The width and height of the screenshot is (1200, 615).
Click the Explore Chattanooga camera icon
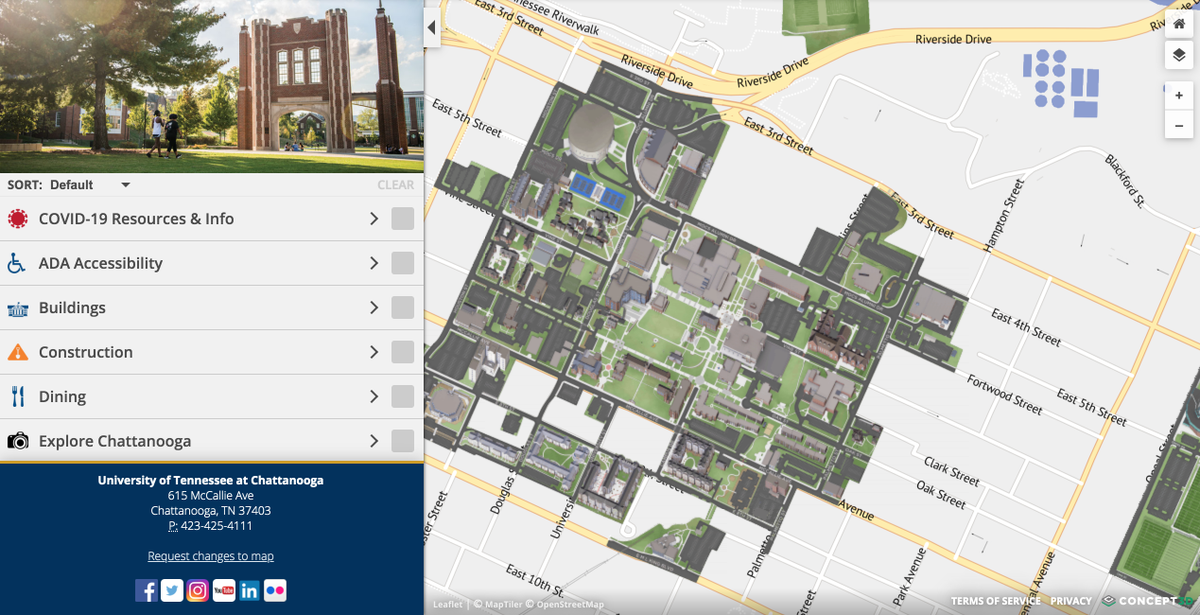(18, 440)
